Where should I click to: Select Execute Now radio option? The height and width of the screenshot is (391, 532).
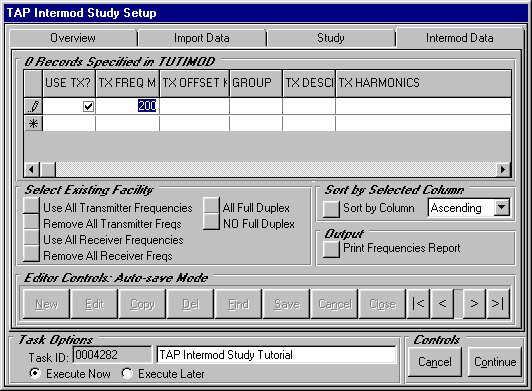tap(35, 373)
